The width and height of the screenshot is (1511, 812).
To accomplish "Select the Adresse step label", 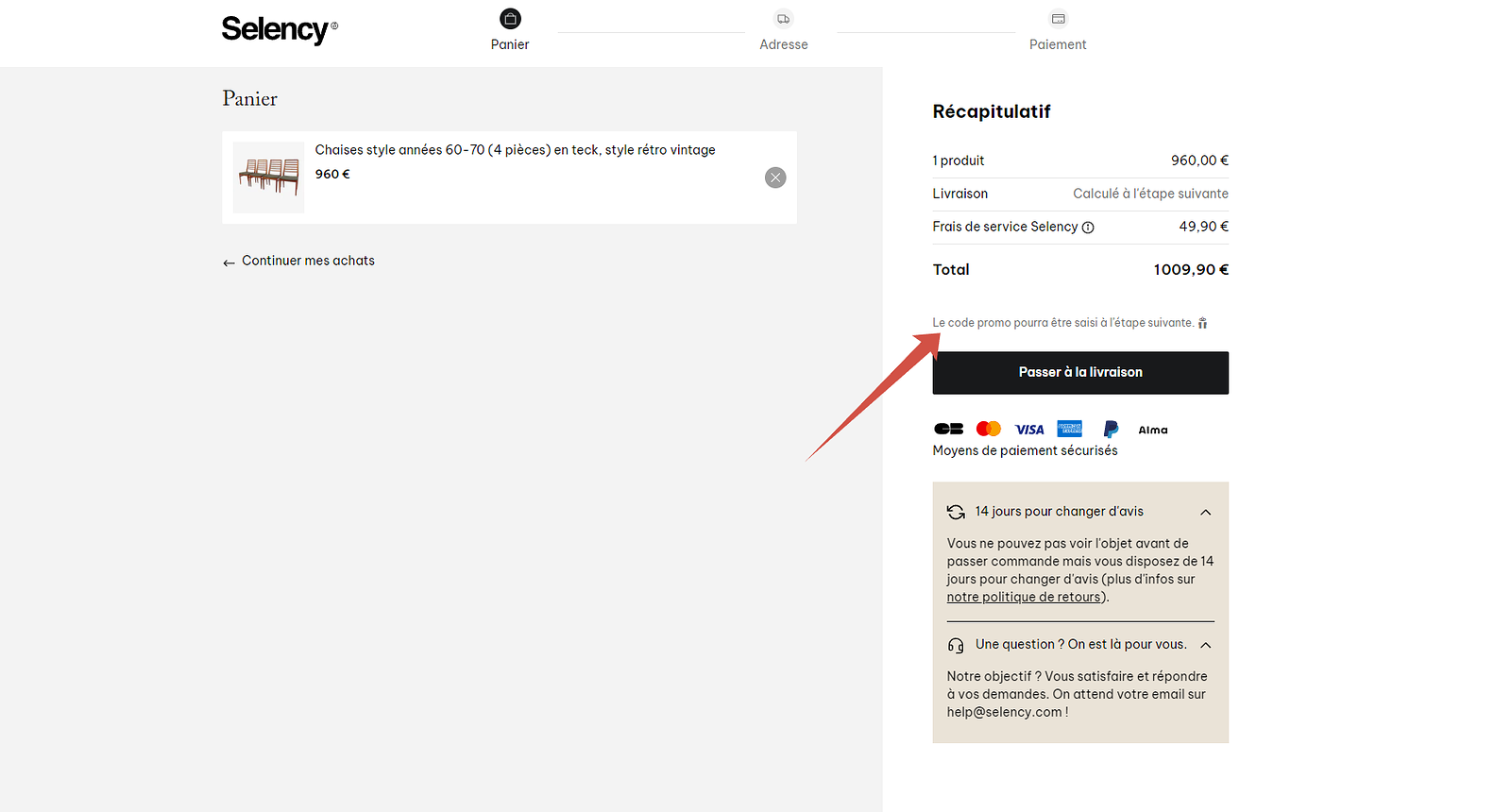I will tap(784, 44).
